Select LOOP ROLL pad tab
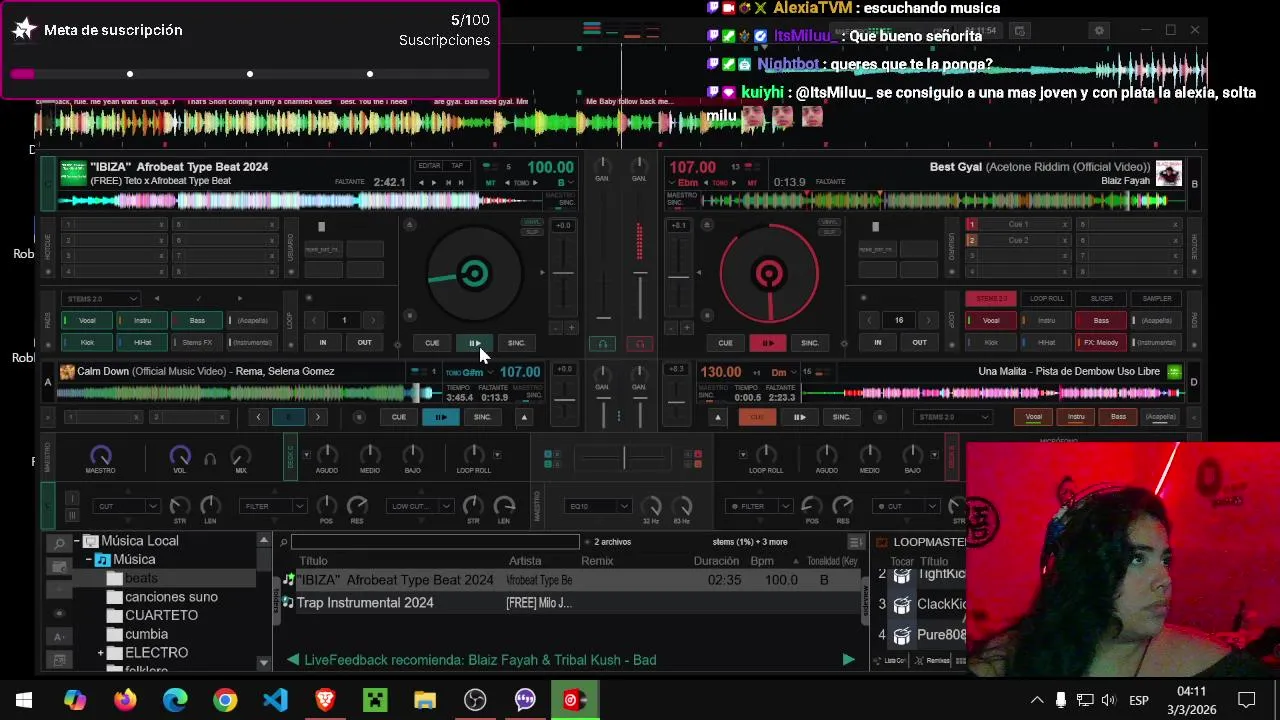Viewport: 1280px width, 720px height. (x=1046, y=299)
